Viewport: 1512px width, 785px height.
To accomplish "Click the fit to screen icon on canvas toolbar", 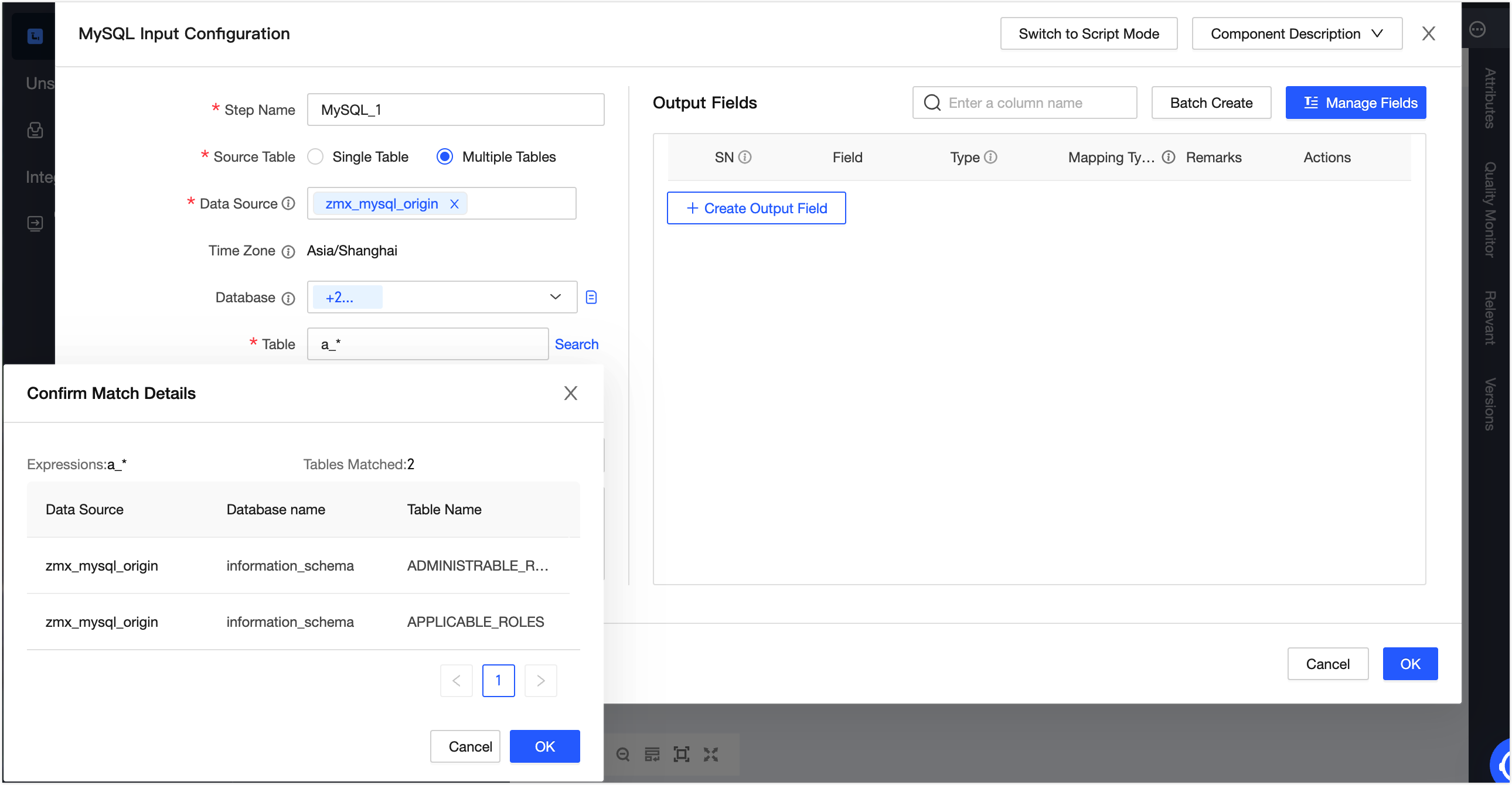I will point(682,755).
